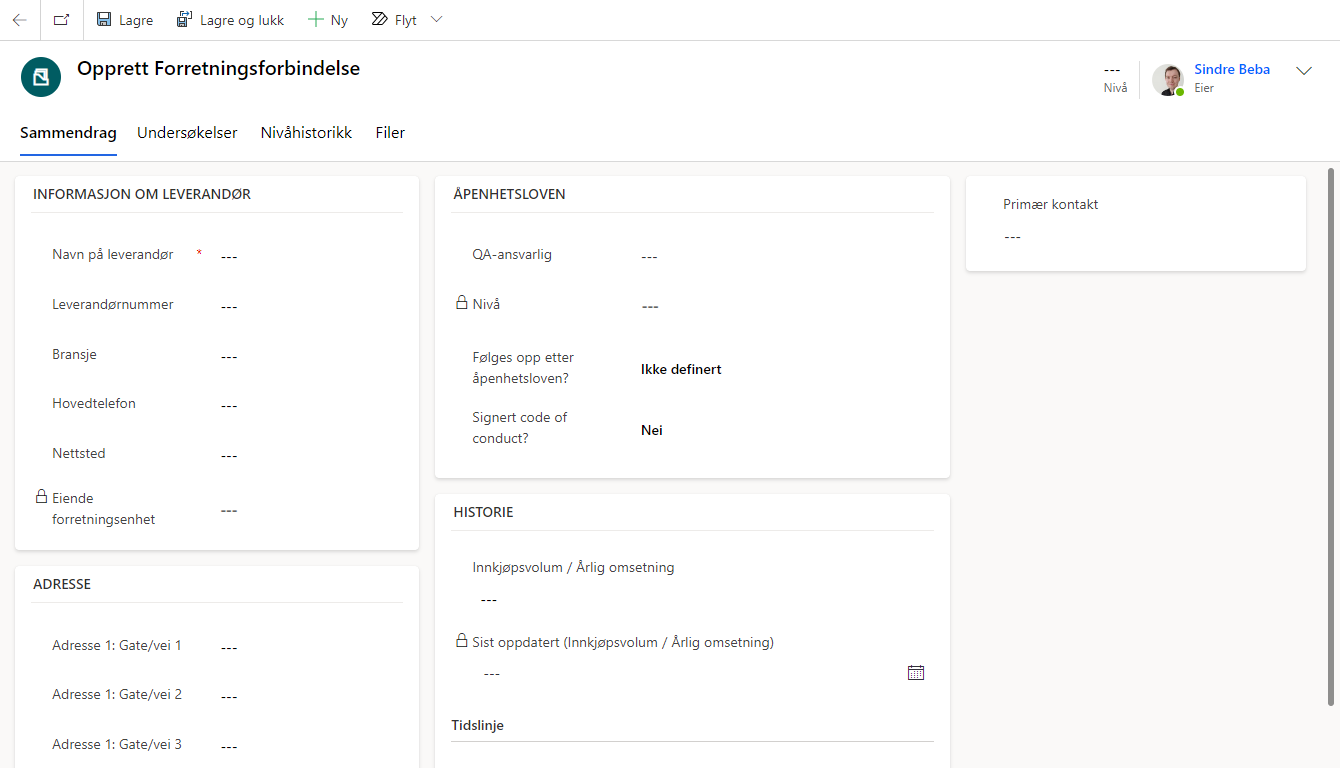Click Lagre og lukk button
Image resolution: width=1340 pixels, height=768 pixels.
230,20
